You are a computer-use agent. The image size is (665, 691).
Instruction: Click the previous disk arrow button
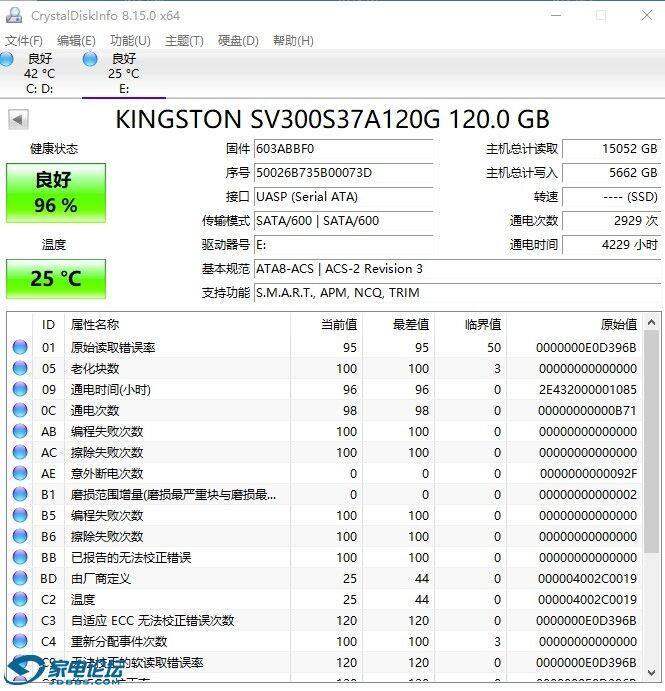click(18, 119)
